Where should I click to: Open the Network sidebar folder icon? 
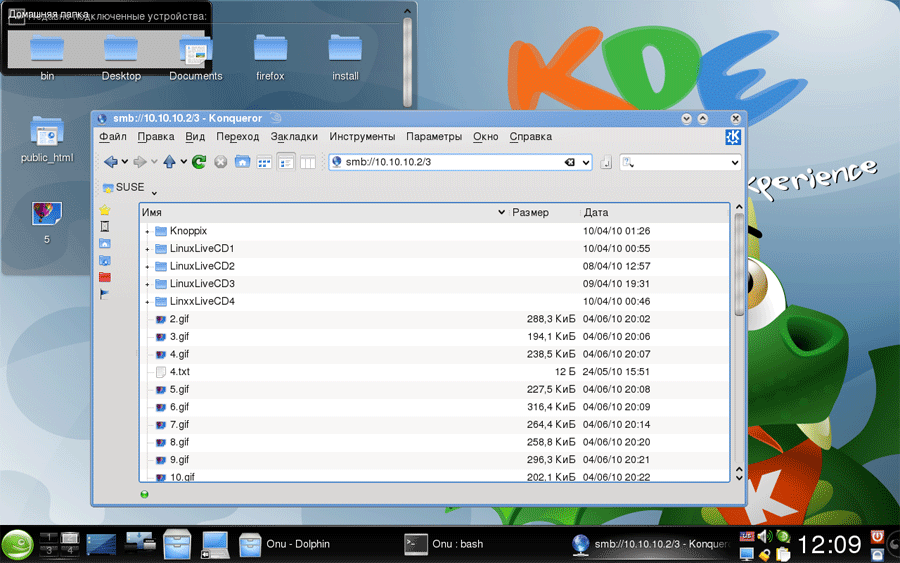click(104, 261)
